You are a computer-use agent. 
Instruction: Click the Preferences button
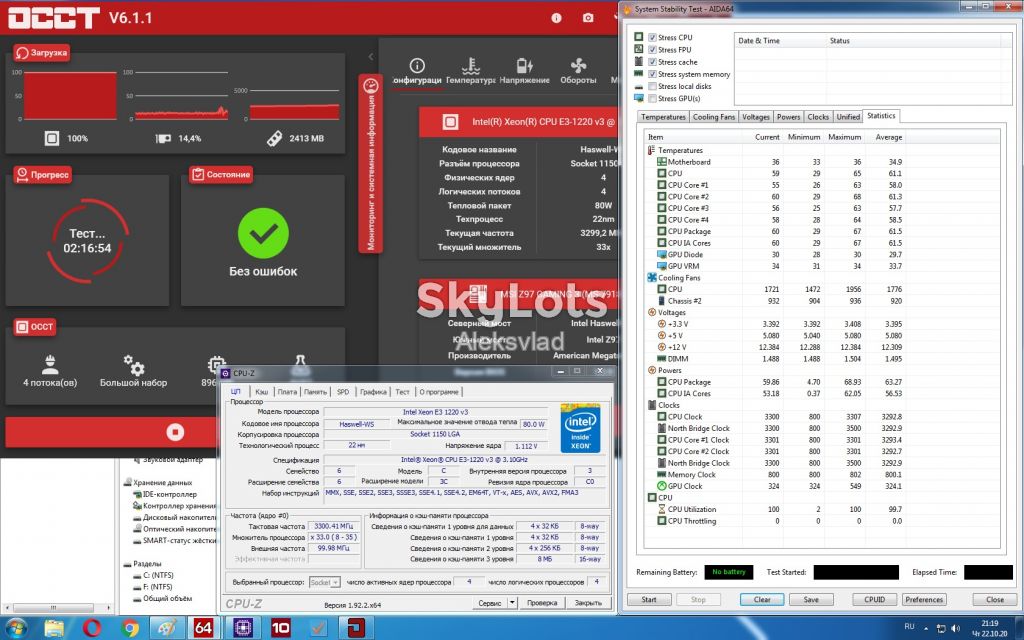tap(924, 600)
